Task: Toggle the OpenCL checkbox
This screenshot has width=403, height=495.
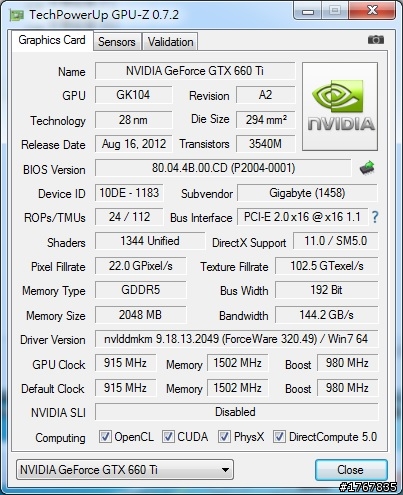Action: pyautogui.click(x=105, y=436)
